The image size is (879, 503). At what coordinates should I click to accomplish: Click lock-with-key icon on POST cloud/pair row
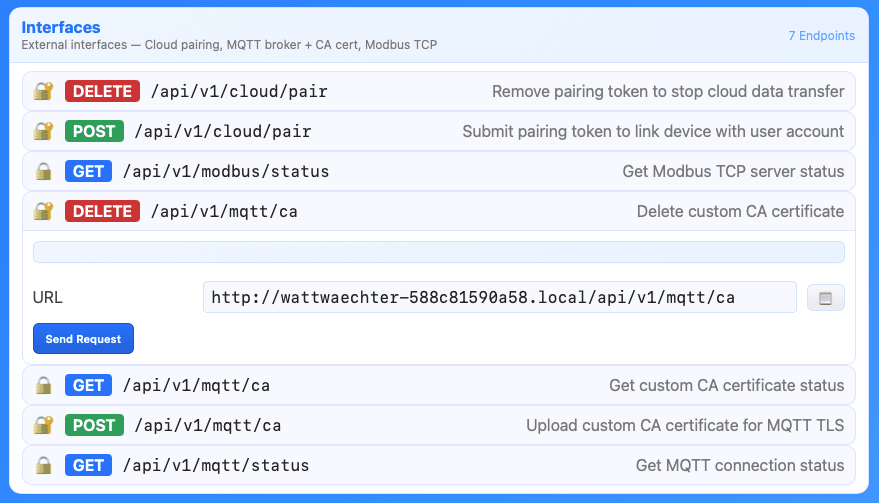click(43, 131)
